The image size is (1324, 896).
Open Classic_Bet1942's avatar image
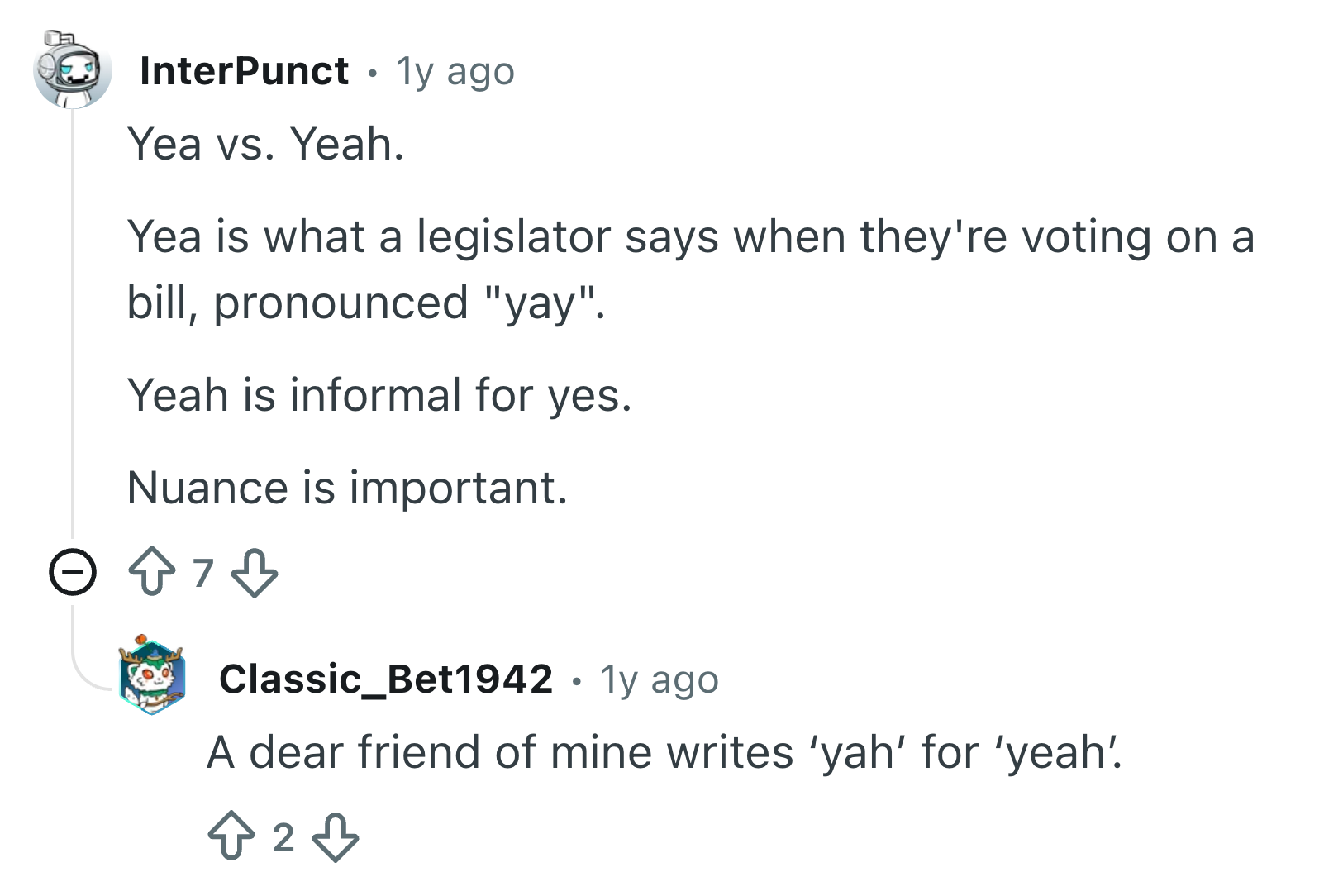click(x=151, y=675)
